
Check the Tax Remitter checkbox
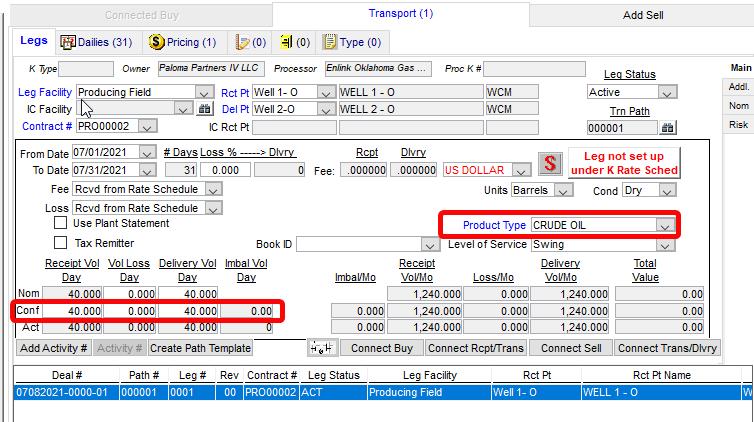[x=61, y=243]
